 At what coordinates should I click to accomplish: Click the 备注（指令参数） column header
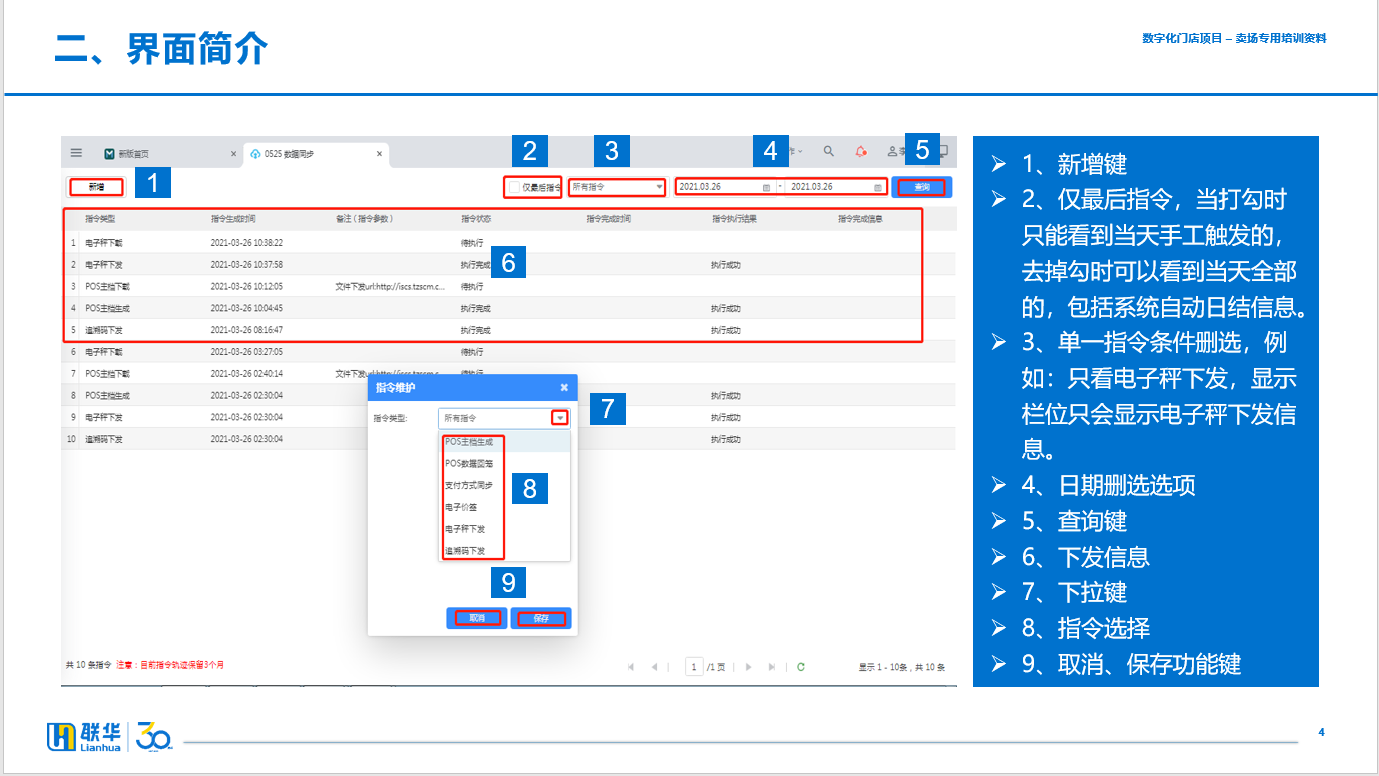(364, 219)
